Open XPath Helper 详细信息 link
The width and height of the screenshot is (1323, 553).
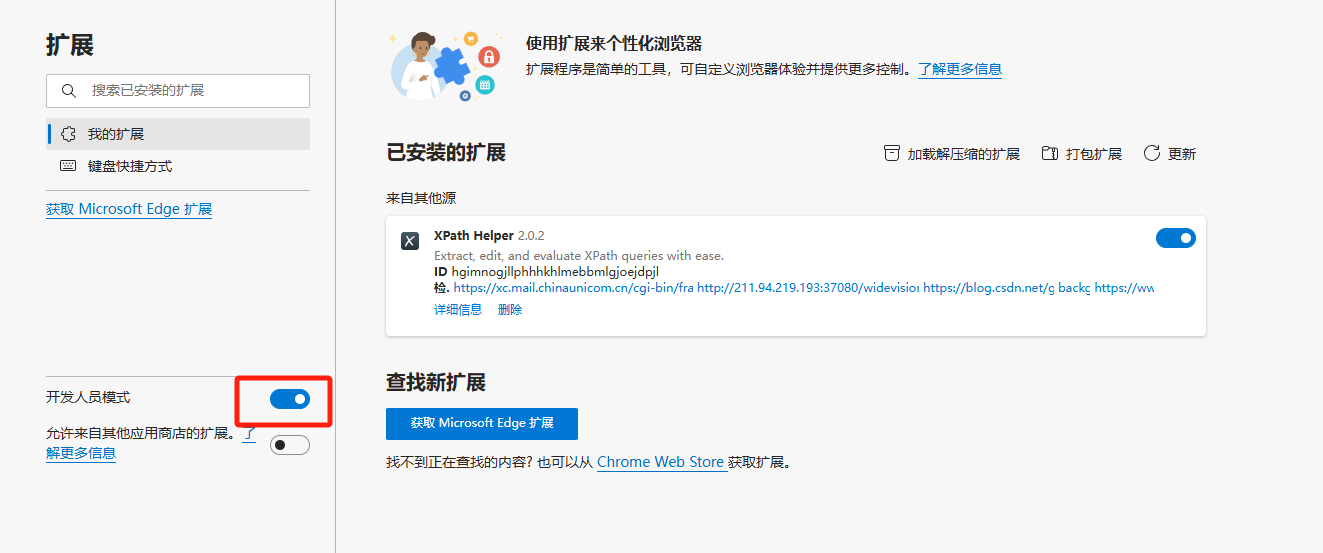[458, 310]
